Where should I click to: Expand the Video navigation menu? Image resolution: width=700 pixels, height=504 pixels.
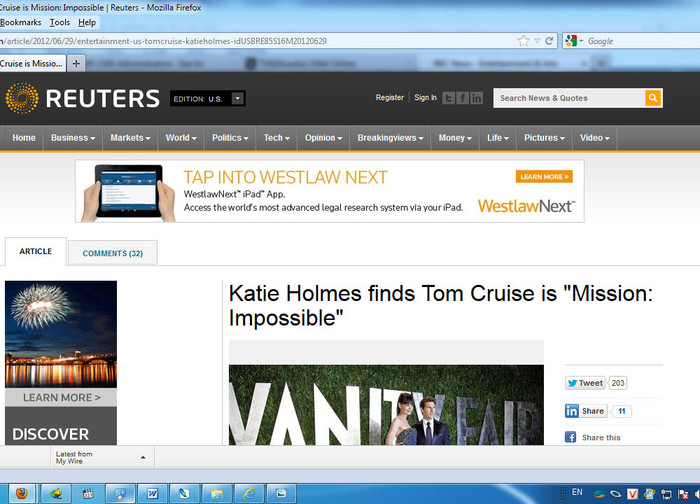click(595, 138)
